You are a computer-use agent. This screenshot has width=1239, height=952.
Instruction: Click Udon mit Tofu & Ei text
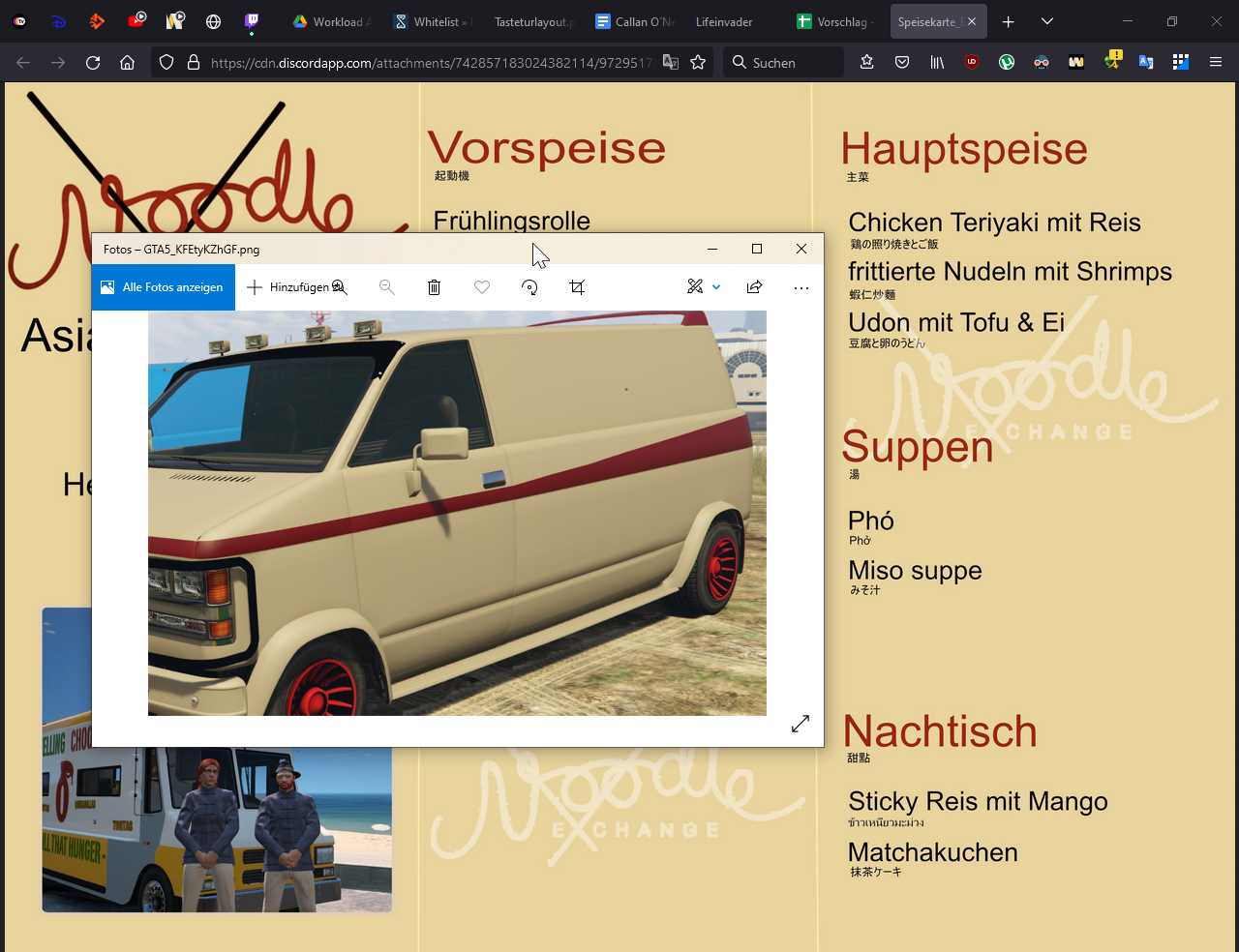click(956, 322)
